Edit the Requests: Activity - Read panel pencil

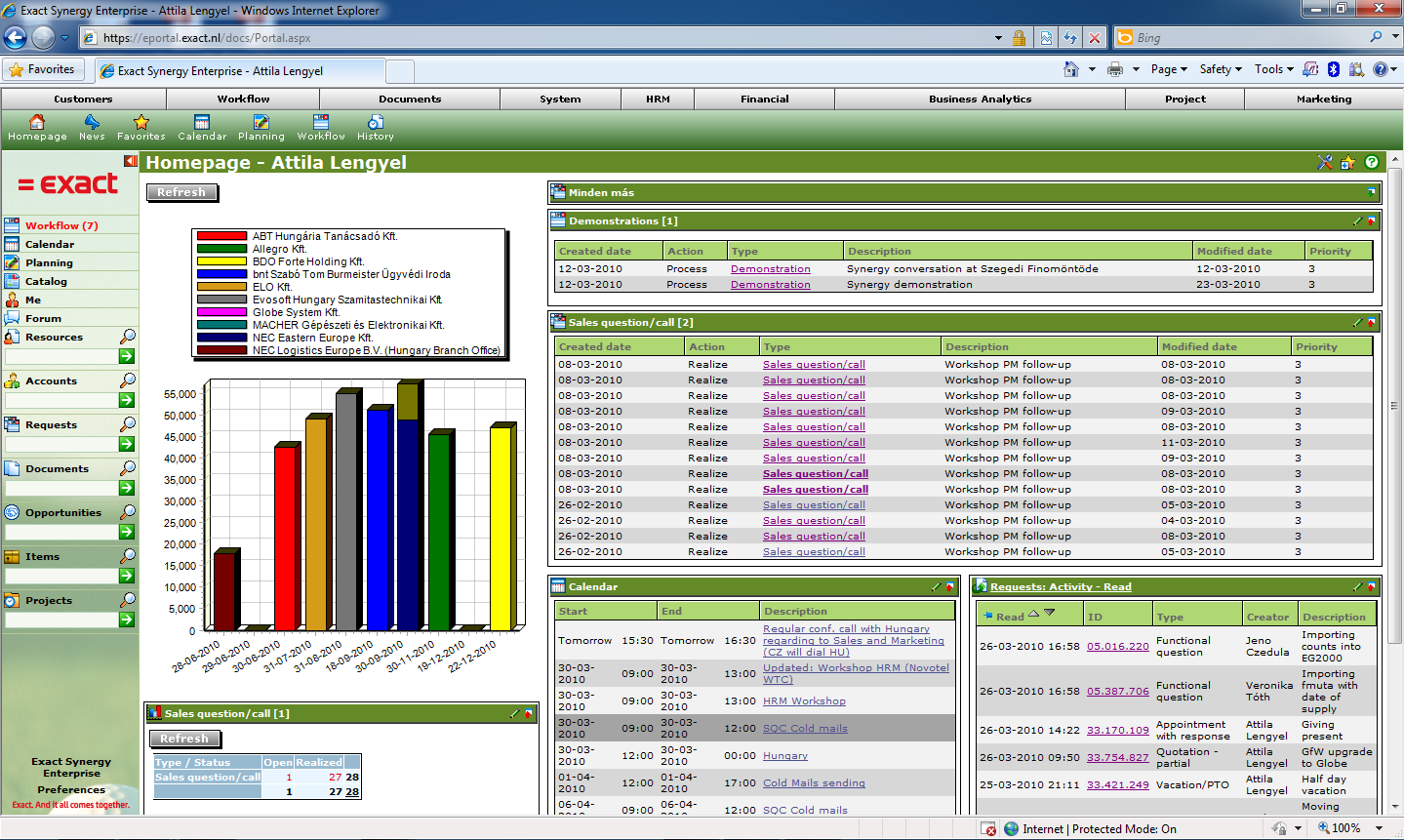(x=1358, y=587)
